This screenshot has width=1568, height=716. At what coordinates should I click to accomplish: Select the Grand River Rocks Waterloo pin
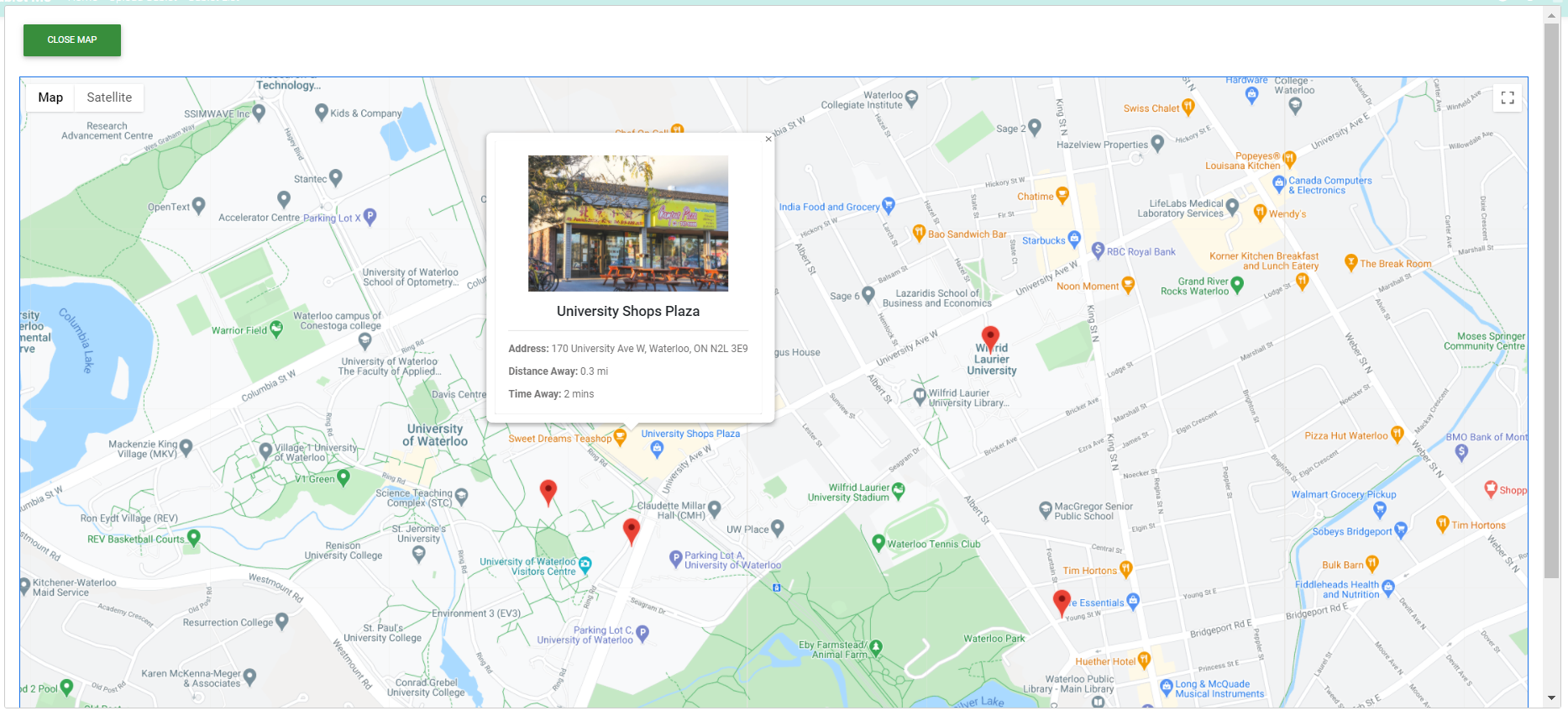[x=1237, y=285]
